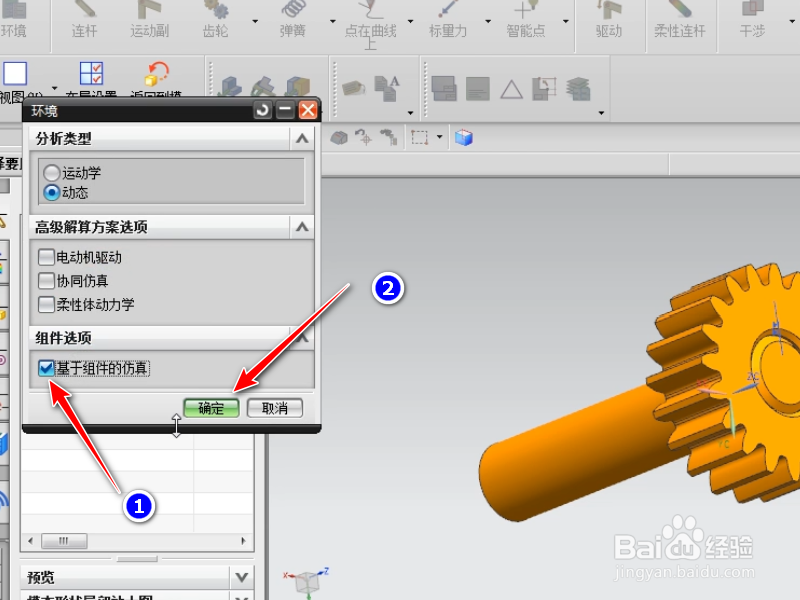Click the gray solid body icon in view toolbar
The image size is (800, 600).
click(x=339, y=138)
